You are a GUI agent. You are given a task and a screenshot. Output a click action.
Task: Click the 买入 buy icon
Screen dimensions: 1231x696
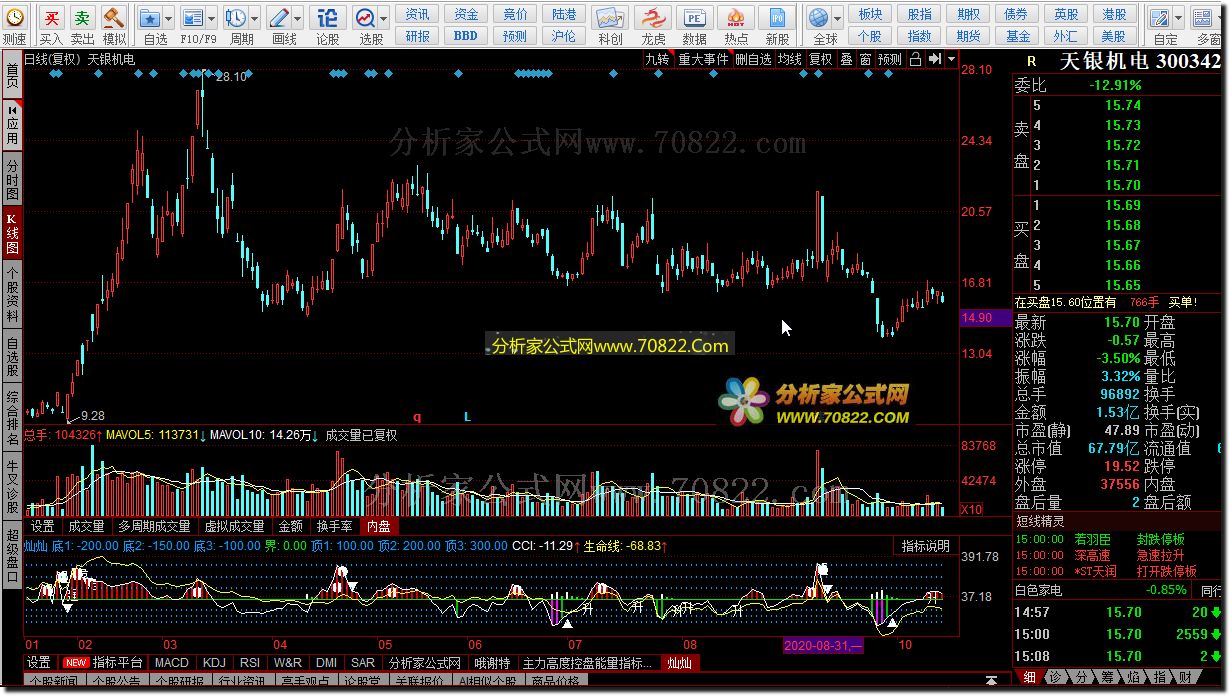tap(52, 17)
